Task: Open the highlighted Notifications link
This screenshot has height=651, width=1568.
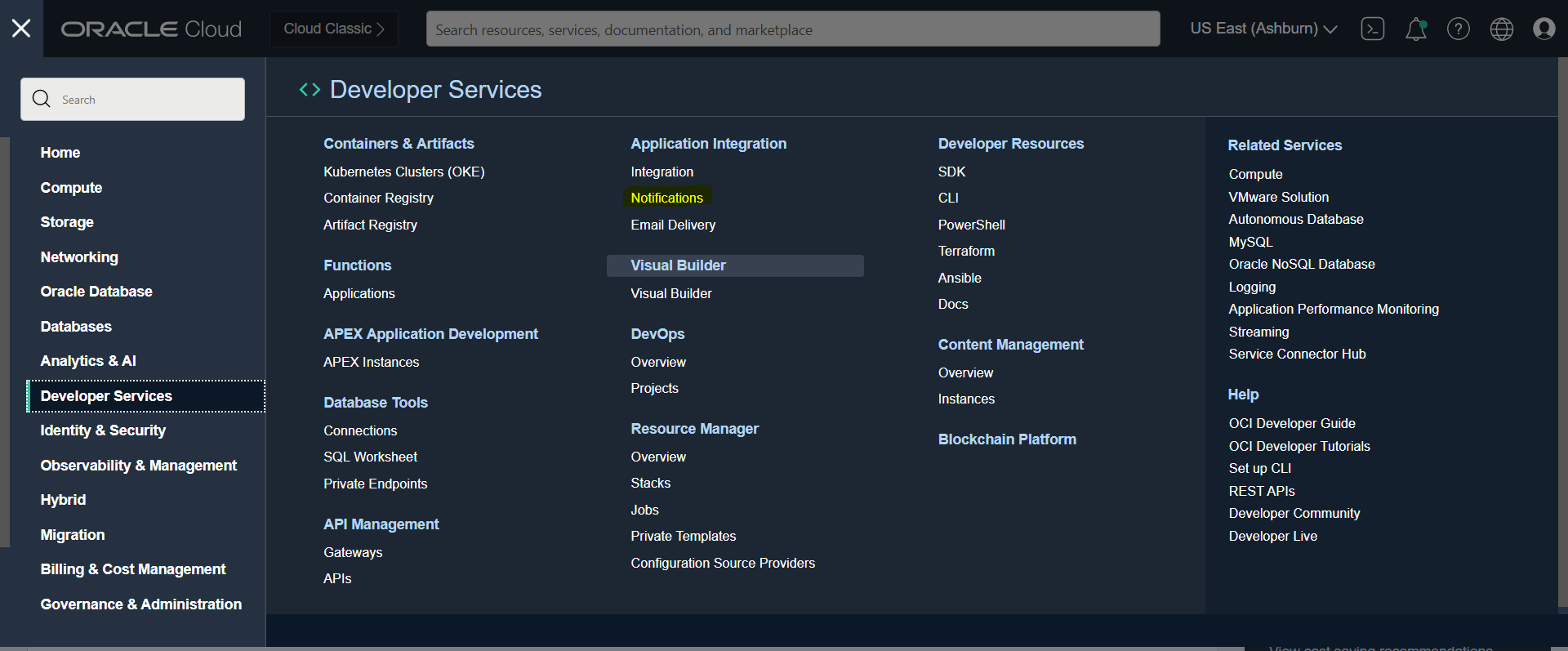Action: pyautogui.click(x=666, y=198)
